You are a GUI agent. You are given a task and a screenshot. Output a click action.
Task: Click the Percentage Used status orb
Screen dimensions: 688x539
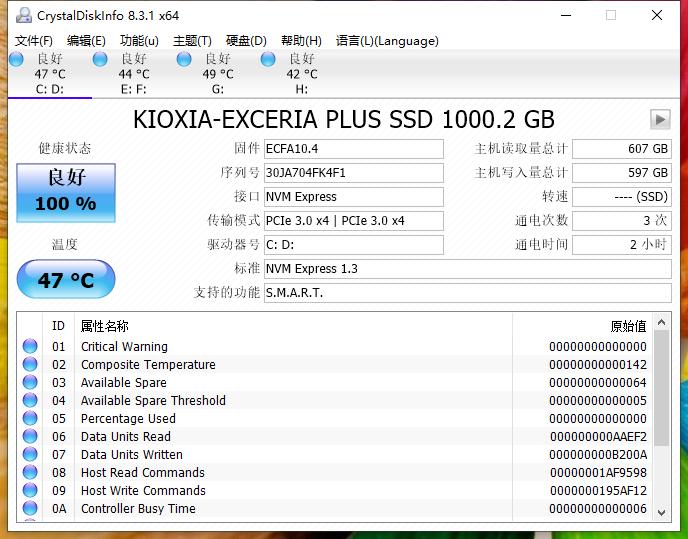coord(30,419)
